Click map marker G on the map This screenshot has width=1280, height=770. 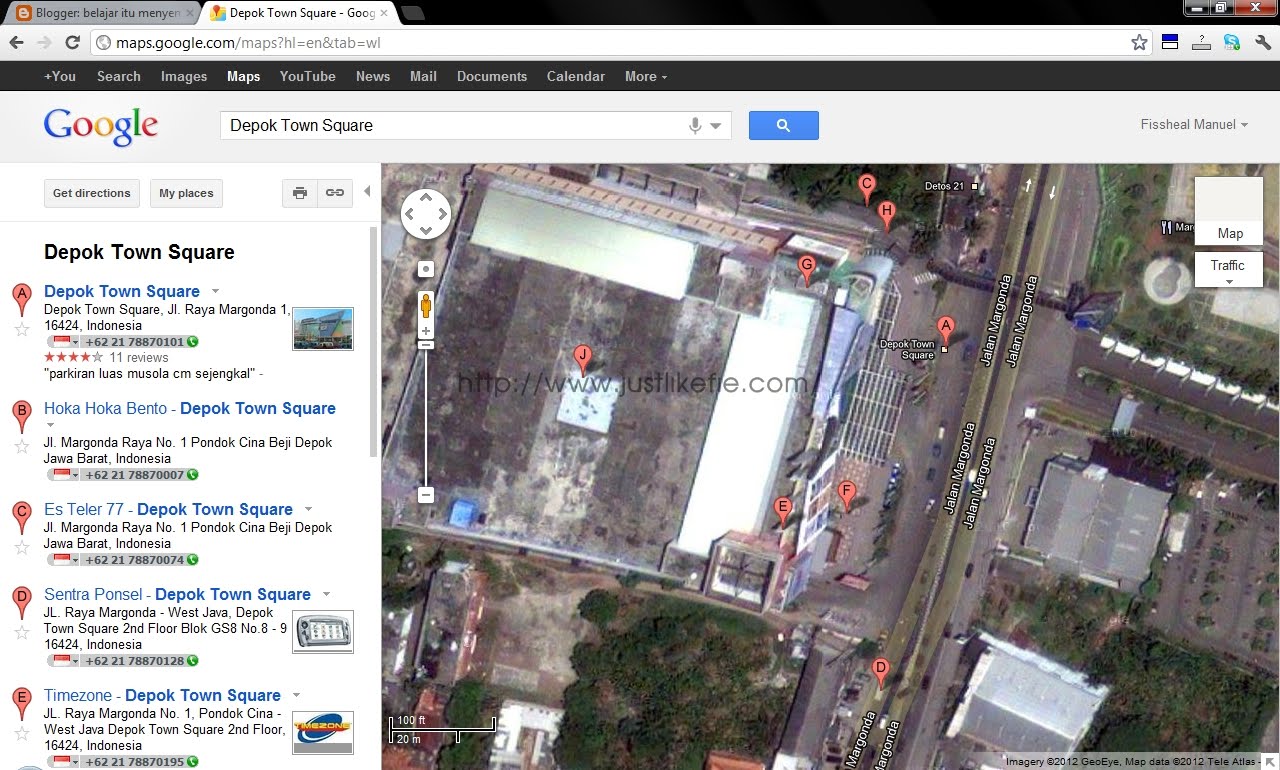click(807, 270)
